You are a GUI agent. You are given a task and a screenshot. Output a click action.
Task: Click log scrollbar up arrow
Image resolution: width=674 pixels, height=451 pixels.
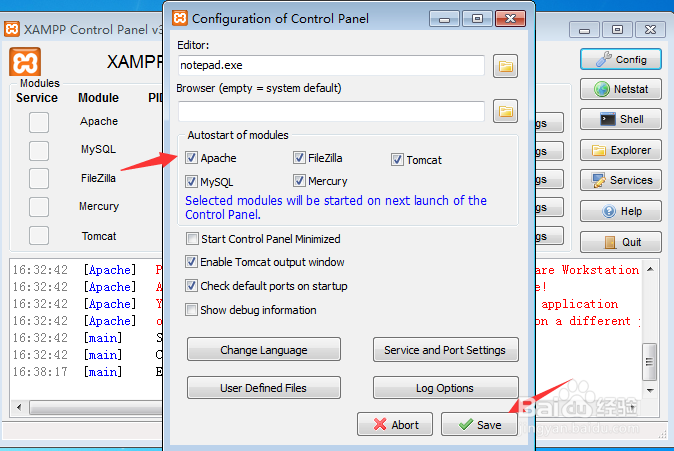click(650, 269)
